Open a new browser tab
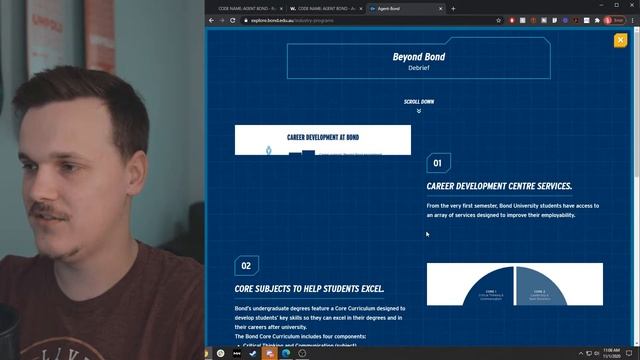 [453, 9]
